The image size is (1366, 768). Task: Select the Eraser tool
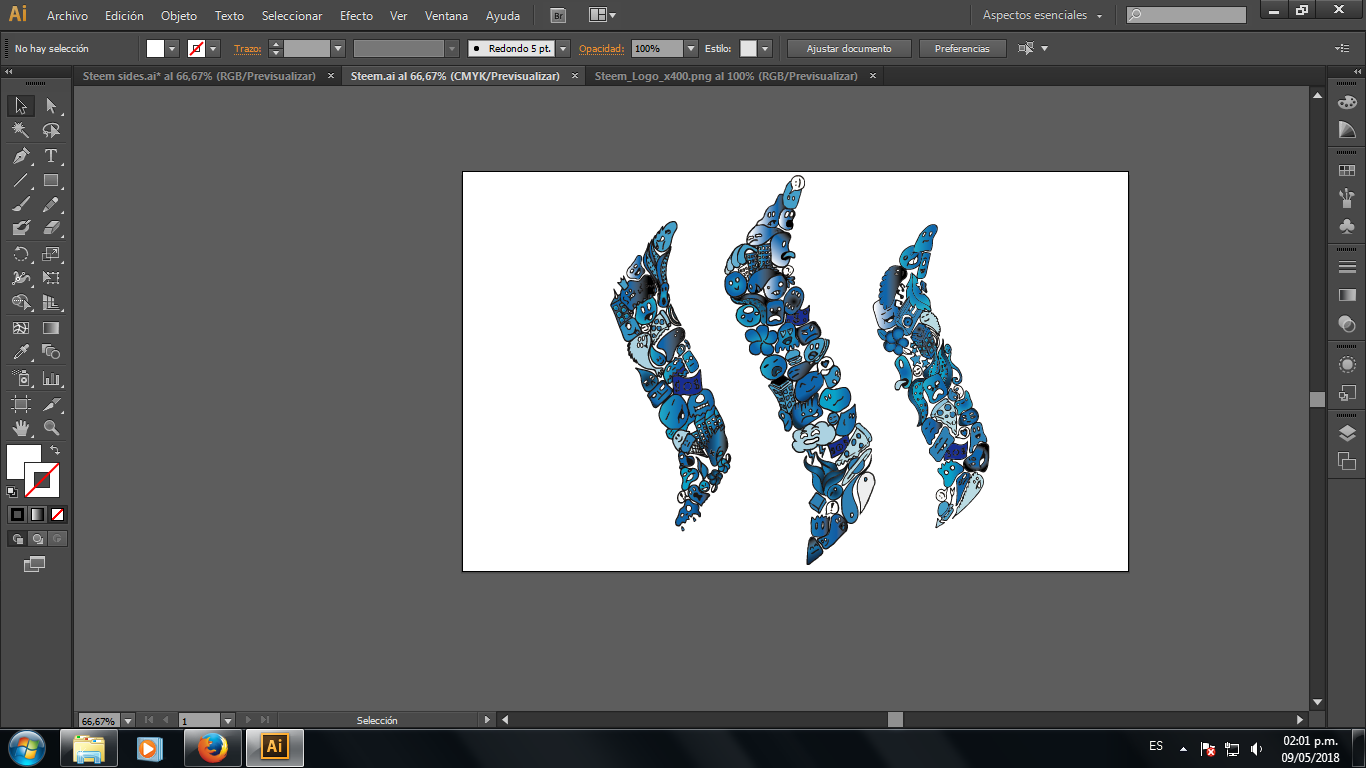pos(51,229)
